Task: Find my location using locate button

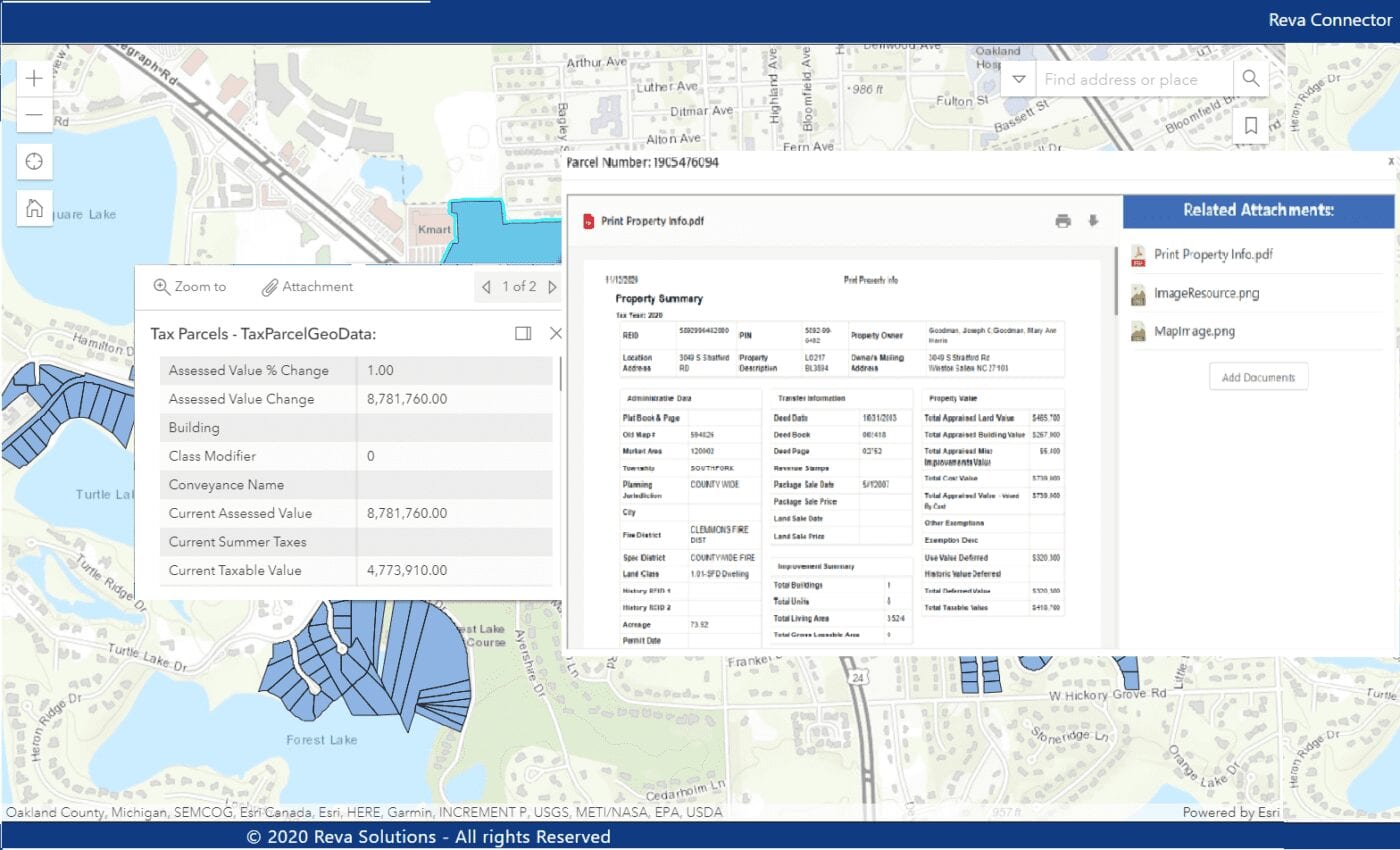Action: point(34,161)
